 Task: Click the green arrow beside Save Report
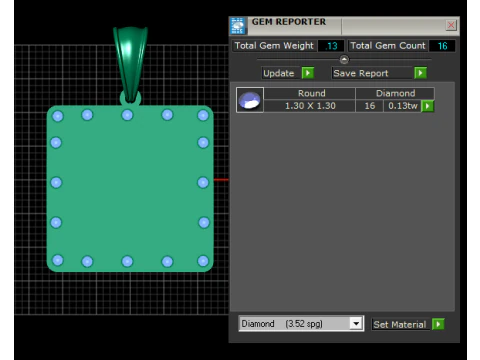coord(420,73)
